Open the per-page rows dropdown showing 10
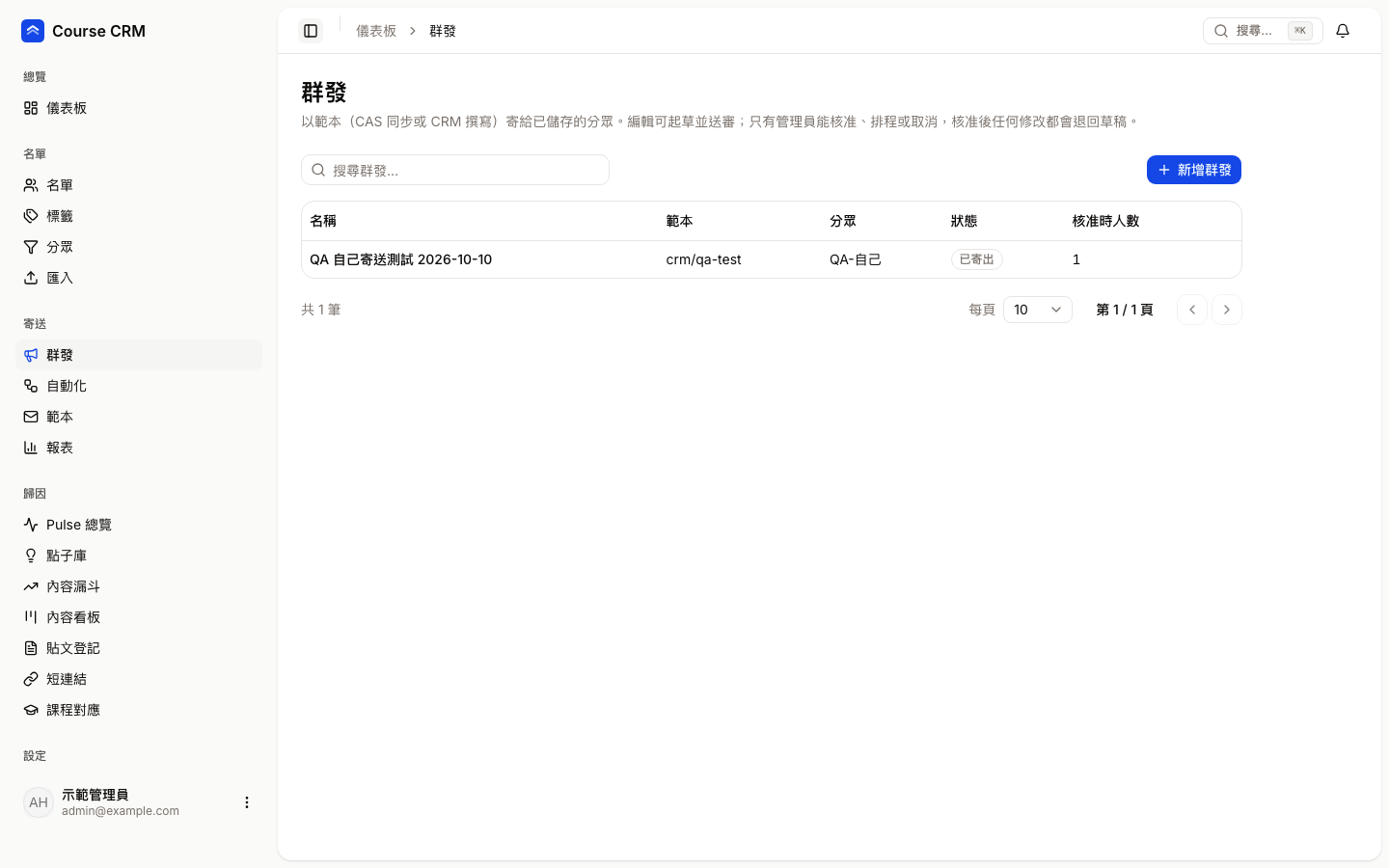This screenshot has height=868, width=1389. pos(1038,310)
